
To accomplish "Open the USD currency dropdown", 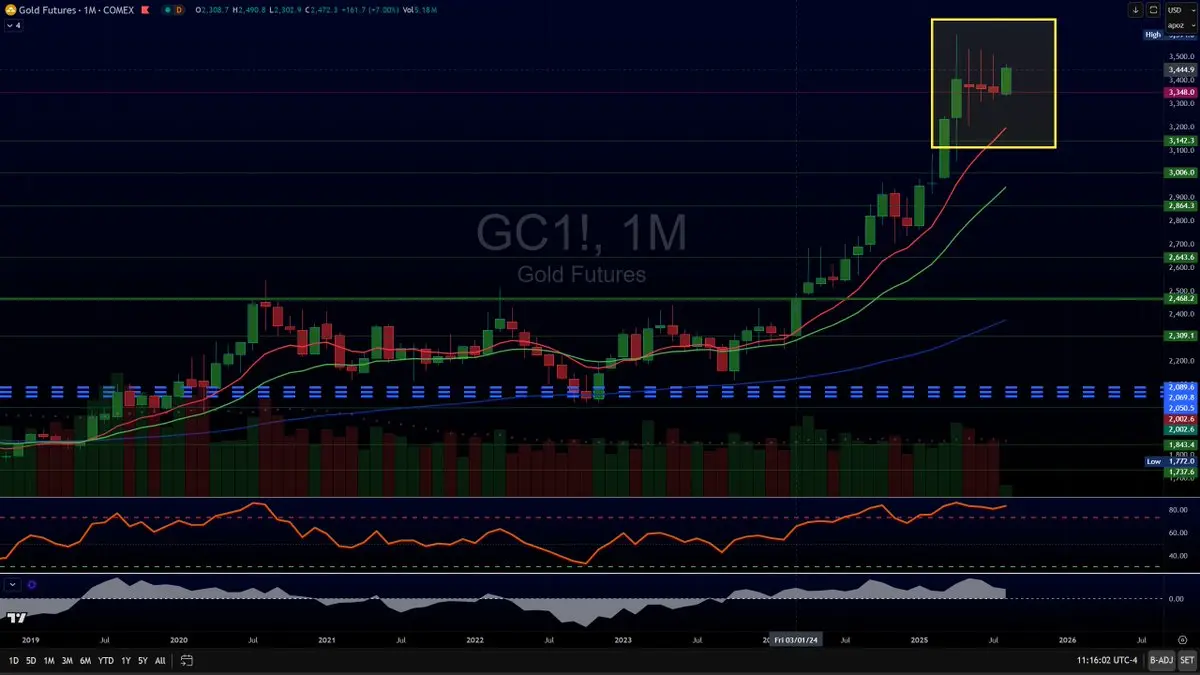I will pyautogui.click(x=1181, y=9).
